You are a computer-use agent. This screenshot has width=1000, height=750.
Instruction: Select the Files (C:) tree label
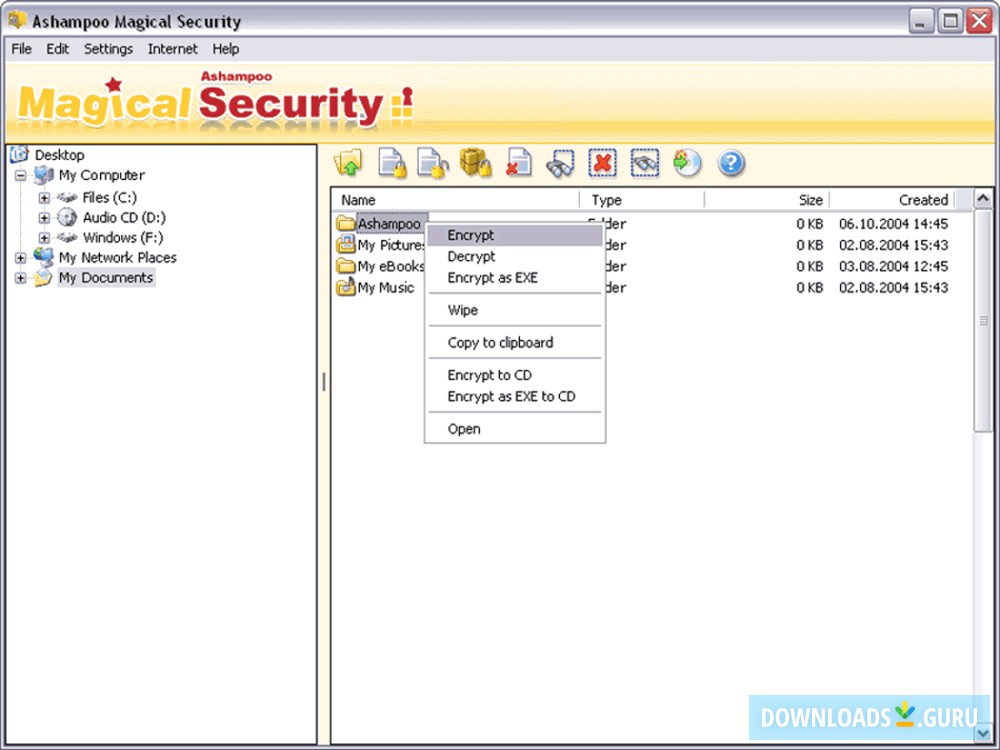[109, 198]
